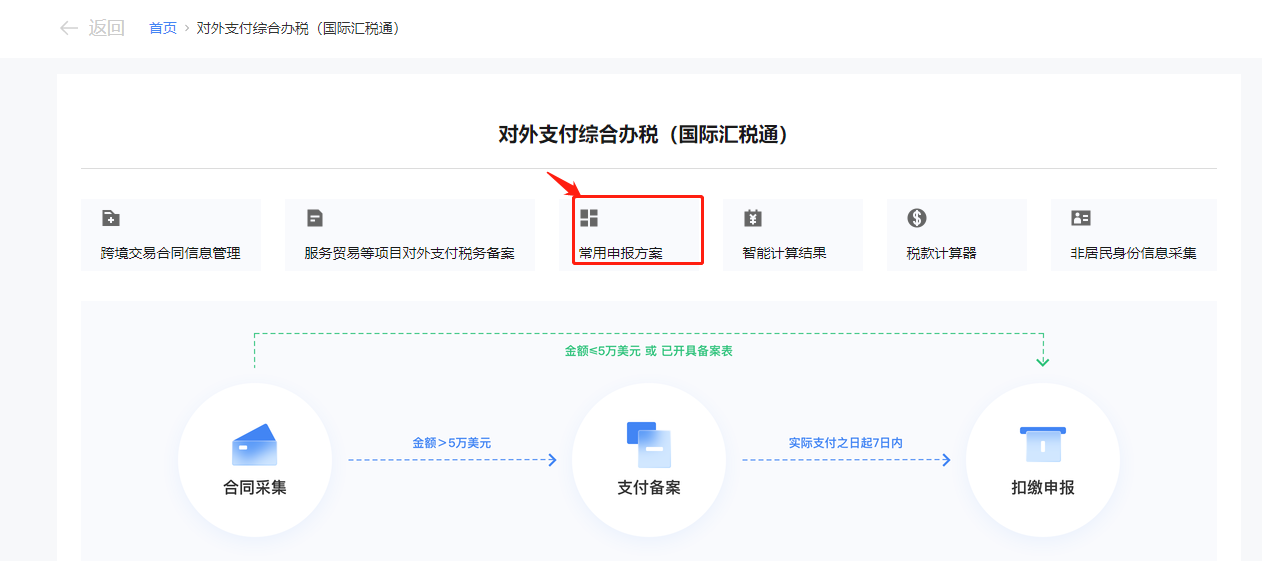Click the grid icon for 常用申报方案
Screen dimensions: 1262x561
point(589,218)
